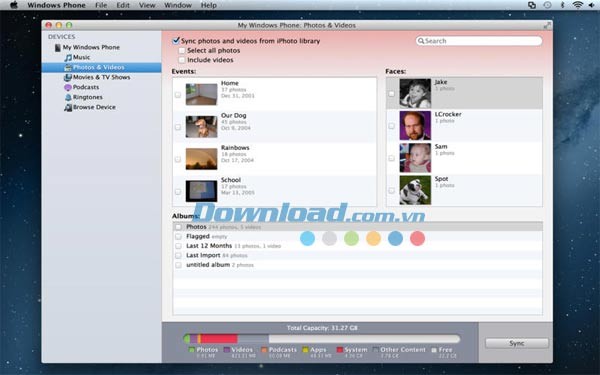Check the Photos album checkbox
The height and width of the screenshot is (375, 600).
pos(178,227)
